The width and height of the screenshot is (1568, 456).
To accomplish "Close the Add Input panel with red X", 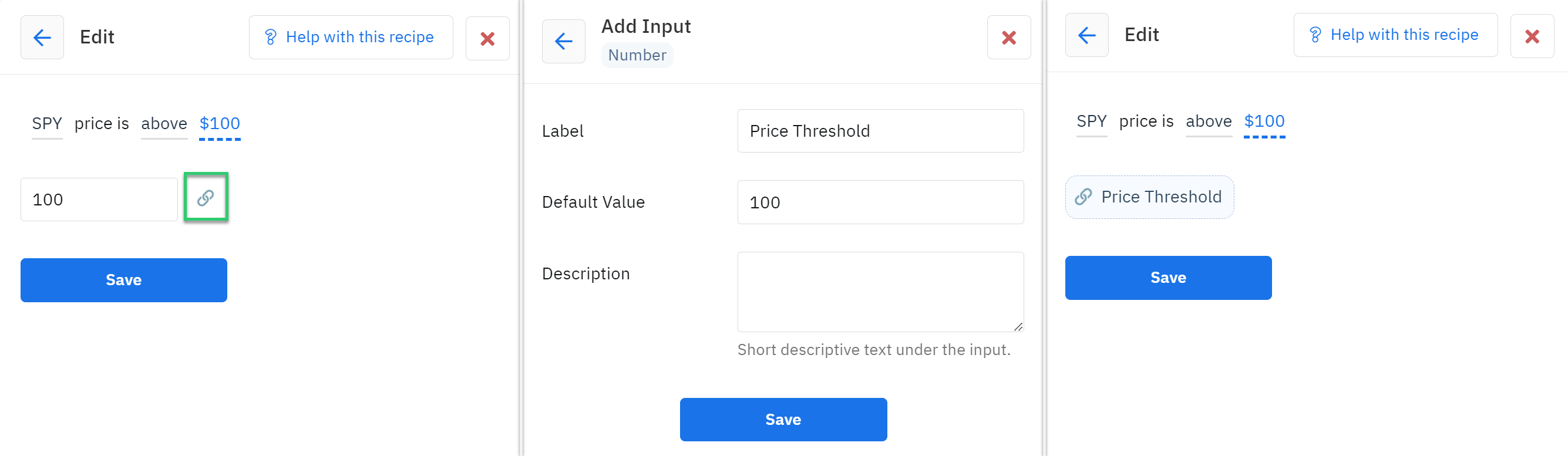I will [1008, 38].
